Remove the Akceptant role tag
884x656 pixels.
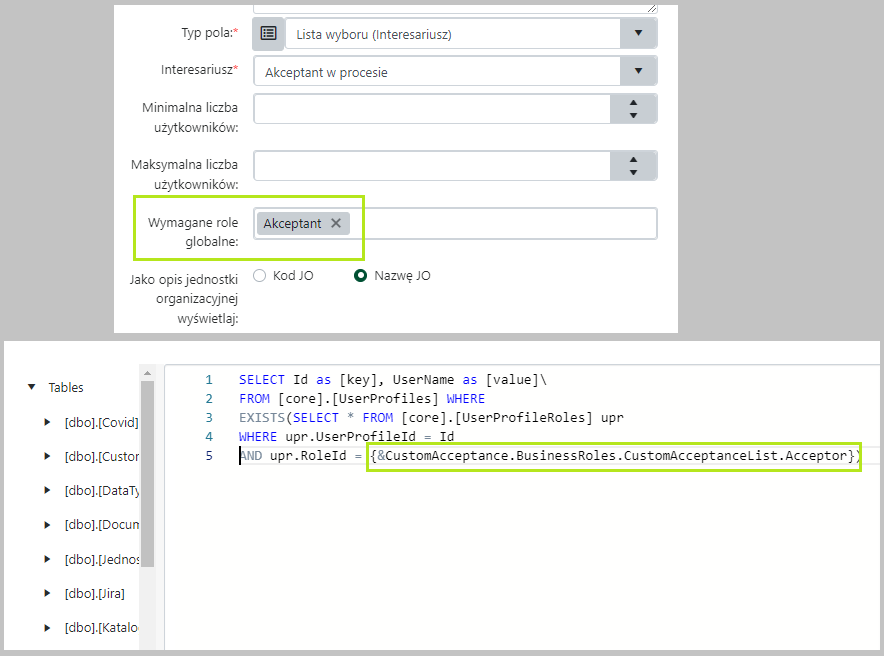336,224
